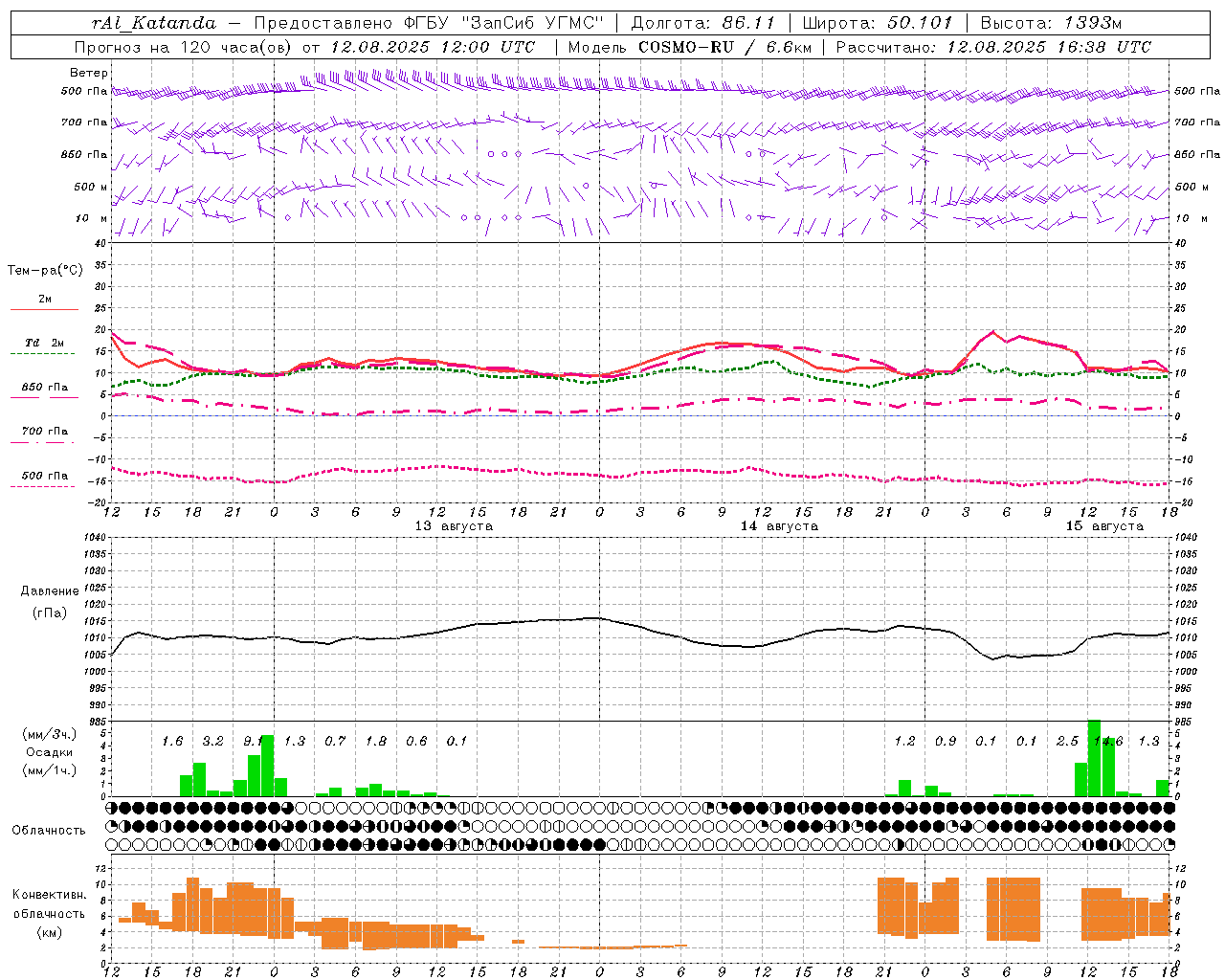Click the 14.6 precipitation total
1225x980 pixels.
click(1108, 742)
